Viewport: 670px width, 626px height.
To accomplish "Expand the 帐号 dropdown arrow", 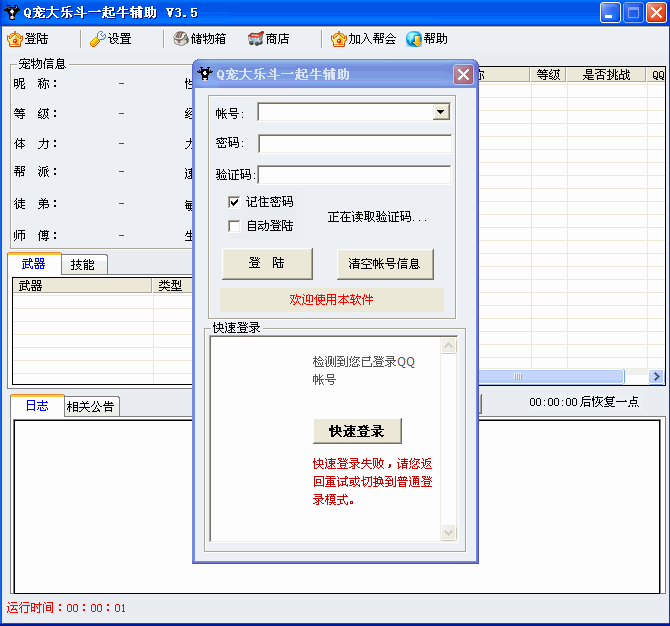I will pyautogui.click(x=441, y=112).
